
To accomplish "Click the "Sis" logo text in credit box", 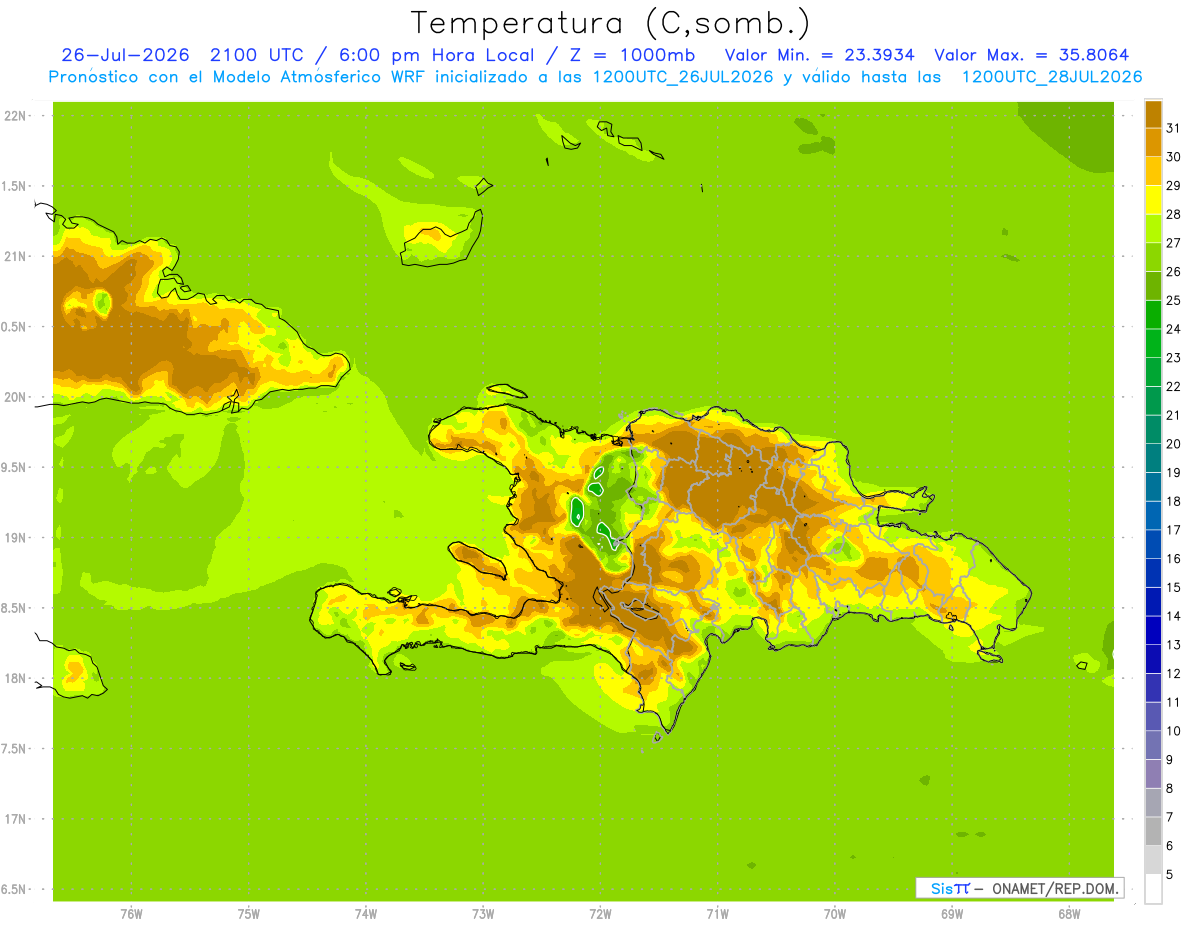I will click(x=941, y=888).
